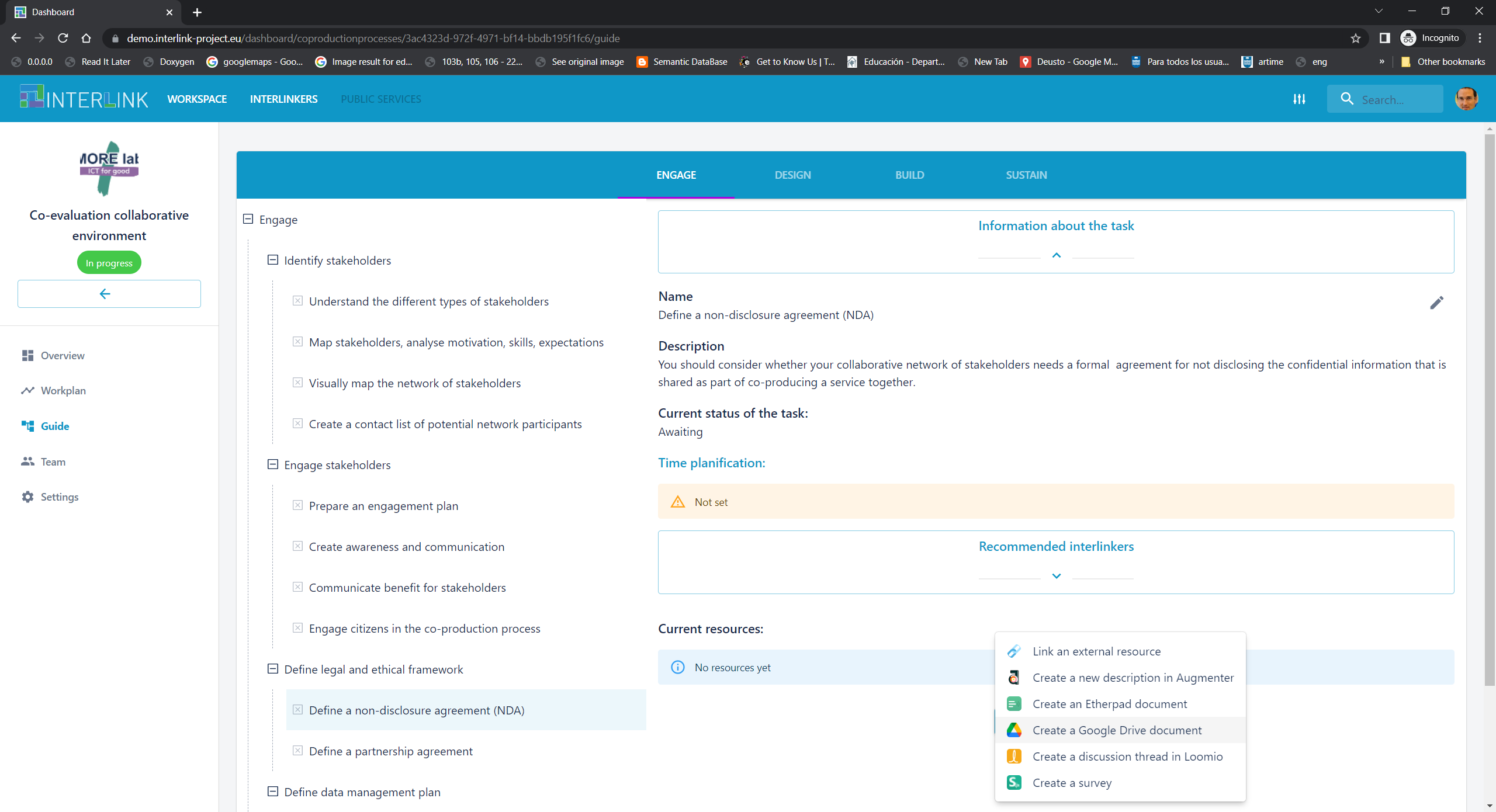Click the Settings gear sidebar icon

click(x=26, y=497)
